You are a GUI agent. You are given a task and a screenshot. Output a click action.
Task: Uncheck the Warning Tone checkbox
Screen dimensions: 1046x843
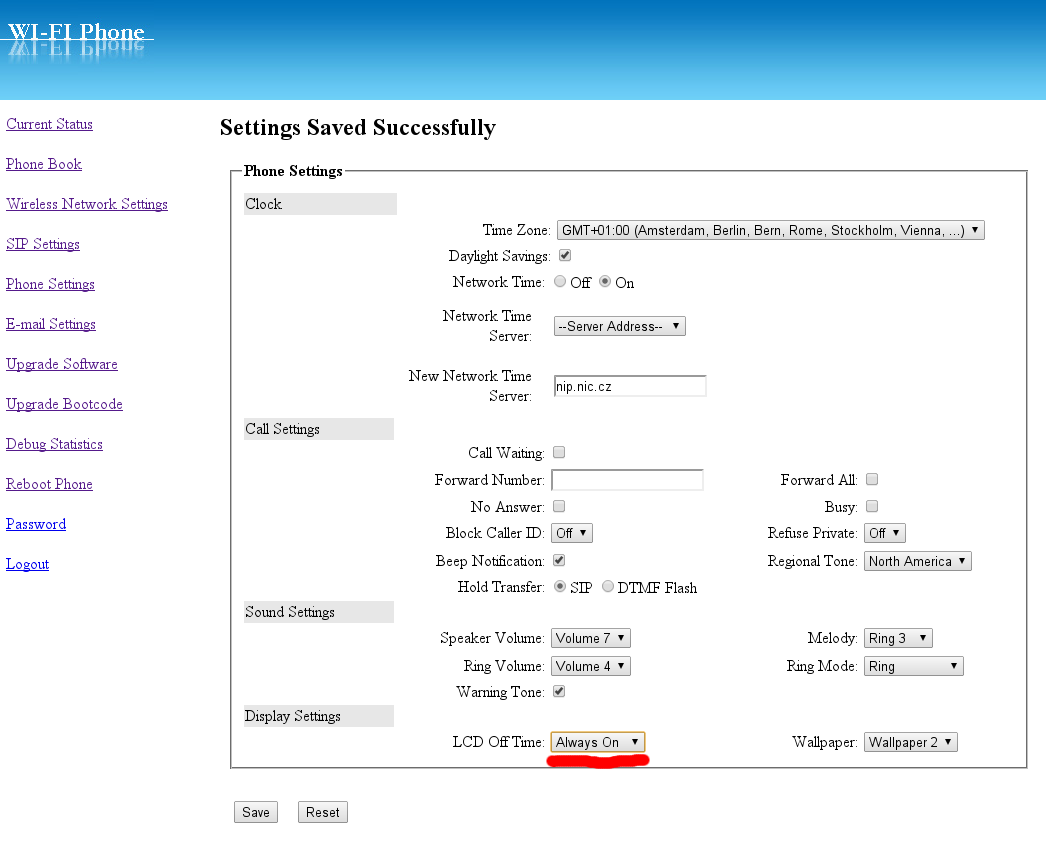coord(559,691)
